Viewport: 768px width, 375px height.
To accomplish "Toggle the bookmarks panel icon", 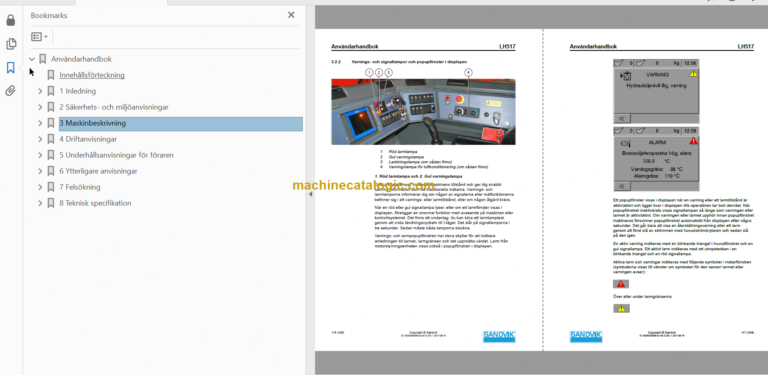I will click(11, 68).
